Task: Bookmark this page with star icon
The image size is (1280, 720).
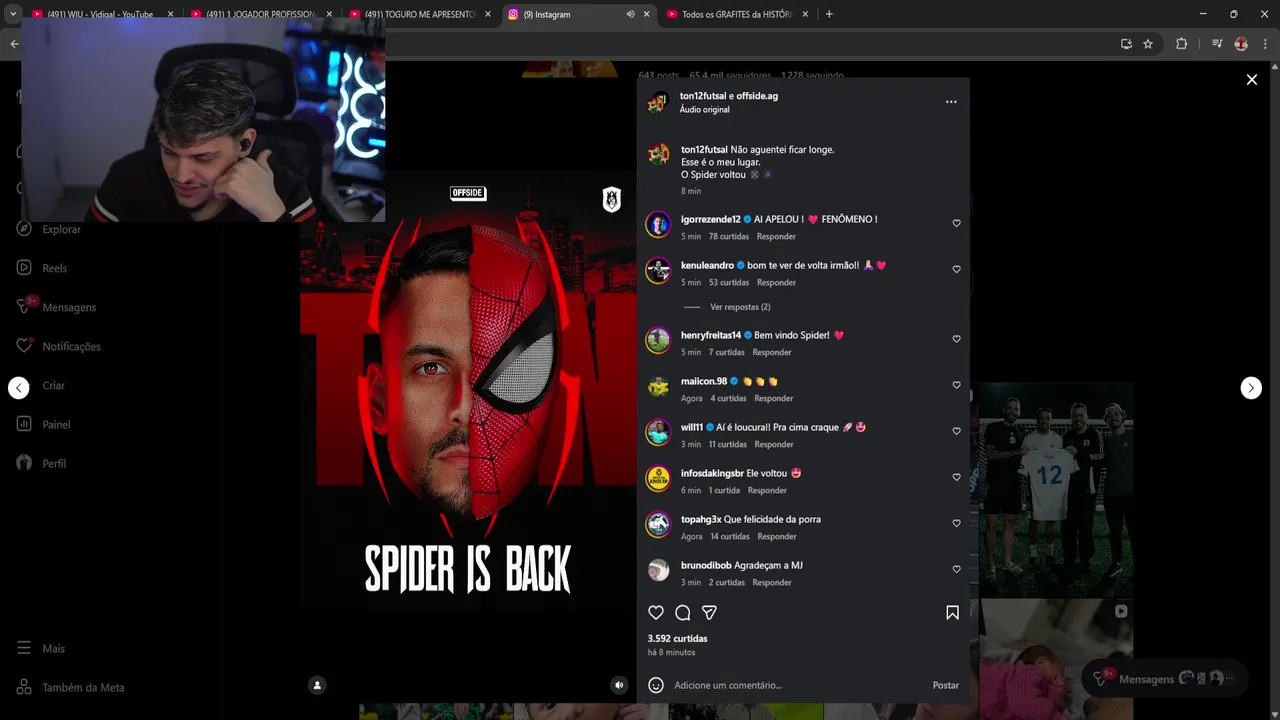Action: [1148, 44]
